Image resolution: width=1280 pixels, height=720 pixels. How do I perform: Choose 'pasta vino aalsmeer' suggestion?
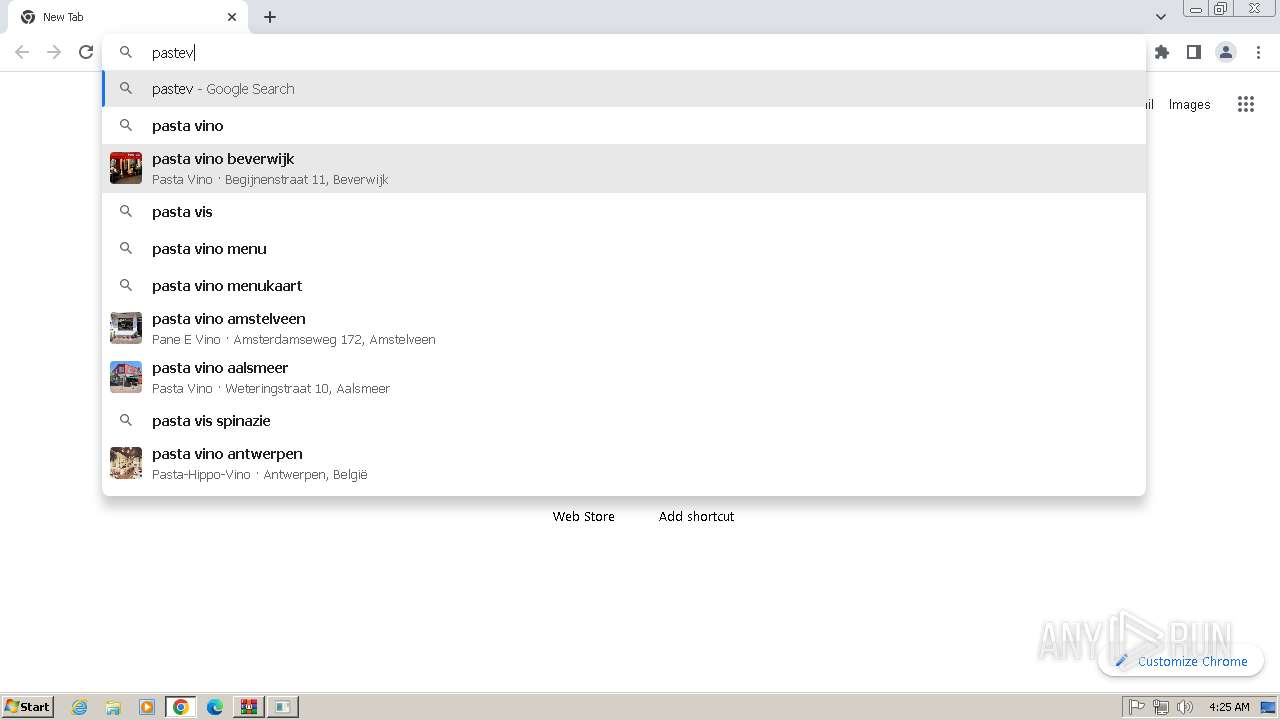624,377
